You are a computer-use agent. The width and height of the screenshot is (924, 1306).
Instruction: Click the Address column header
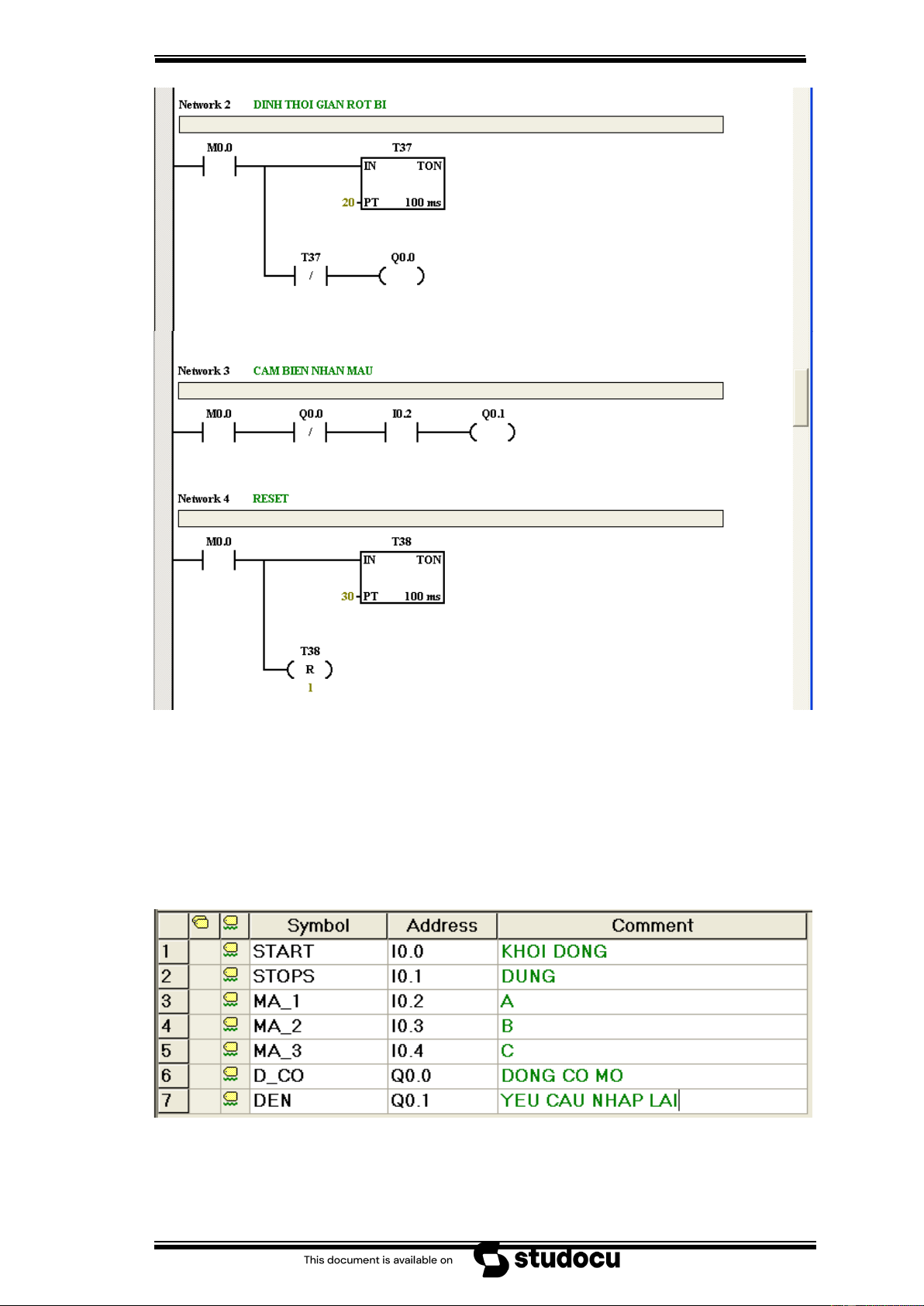[442, 925]
